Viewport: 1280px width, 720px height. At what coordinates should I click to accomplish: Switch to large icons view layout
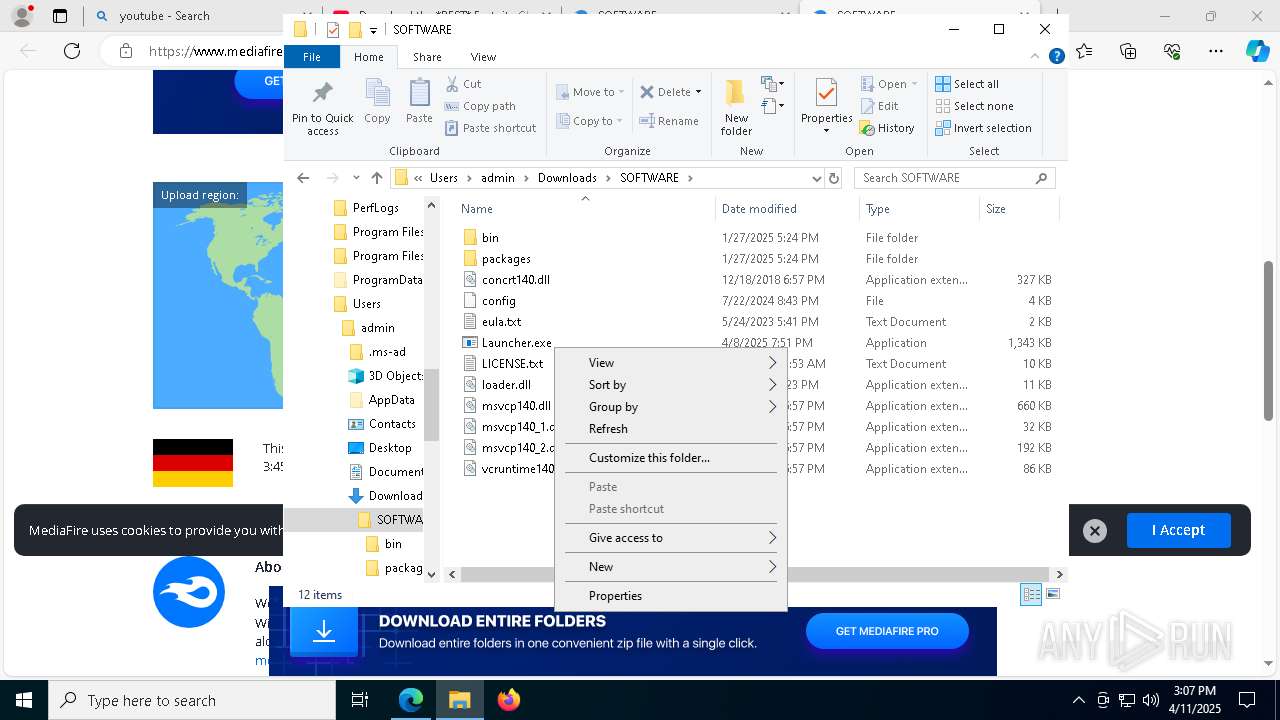1052,595
